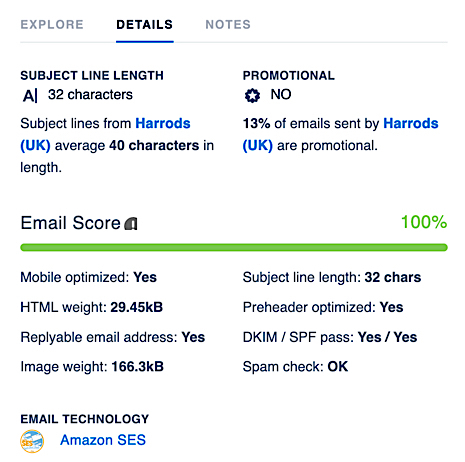Click the Preheader optimized: Yes entry
Image resolution: width=465 pixels, height=462 pixels.
323,307
